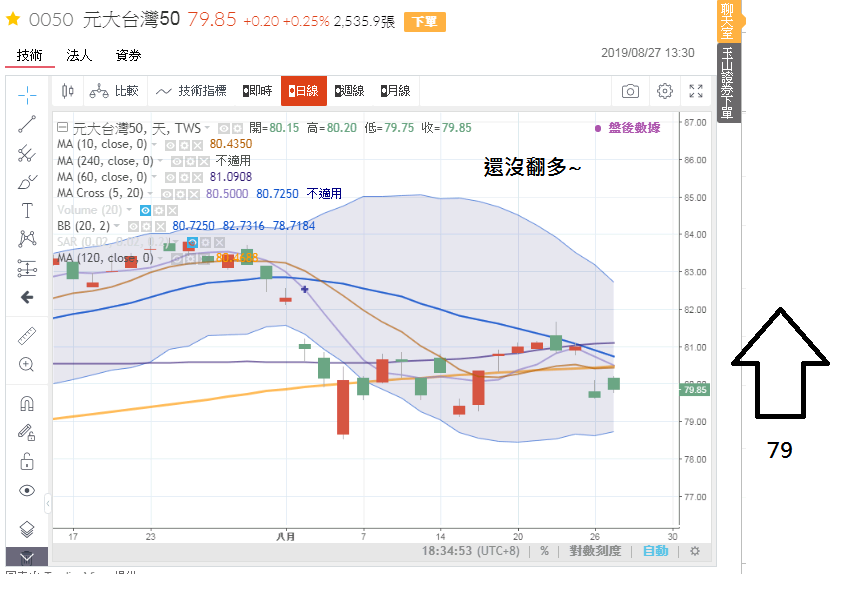
Task: Open settings for MA (240, close, 0)
Action: tap(190, 161)
